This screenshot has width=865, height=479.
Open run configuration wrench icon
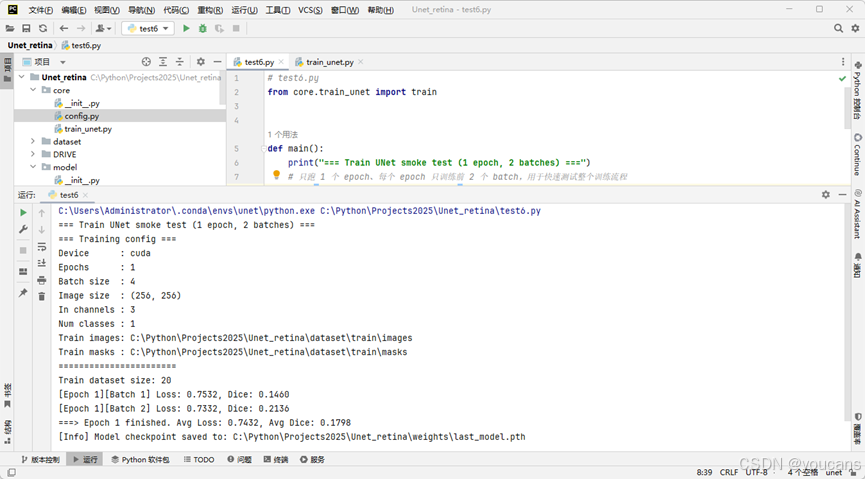(23, 229)
